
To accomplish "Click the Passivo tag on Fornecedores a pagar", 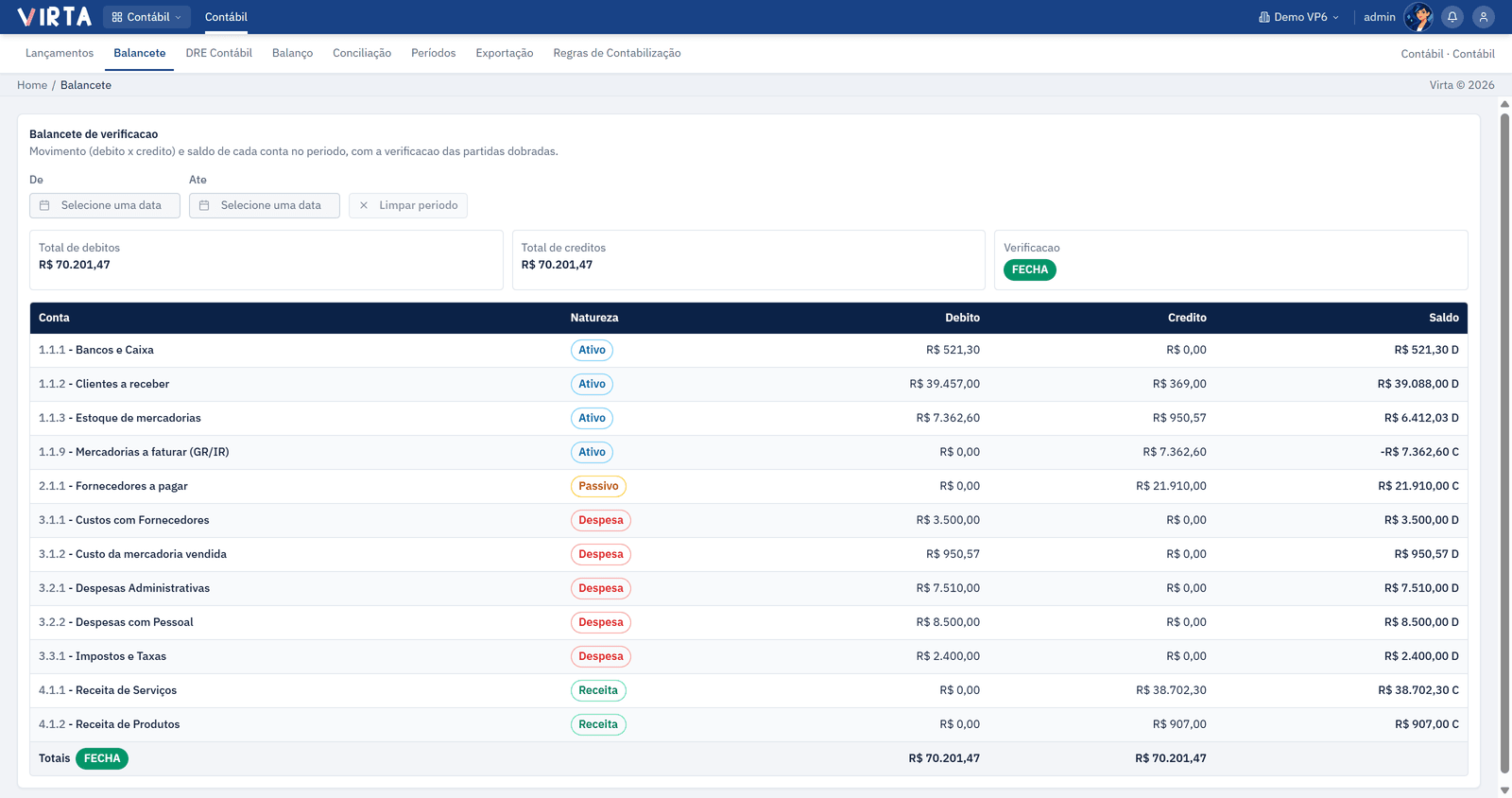I will tap(598, 486).
